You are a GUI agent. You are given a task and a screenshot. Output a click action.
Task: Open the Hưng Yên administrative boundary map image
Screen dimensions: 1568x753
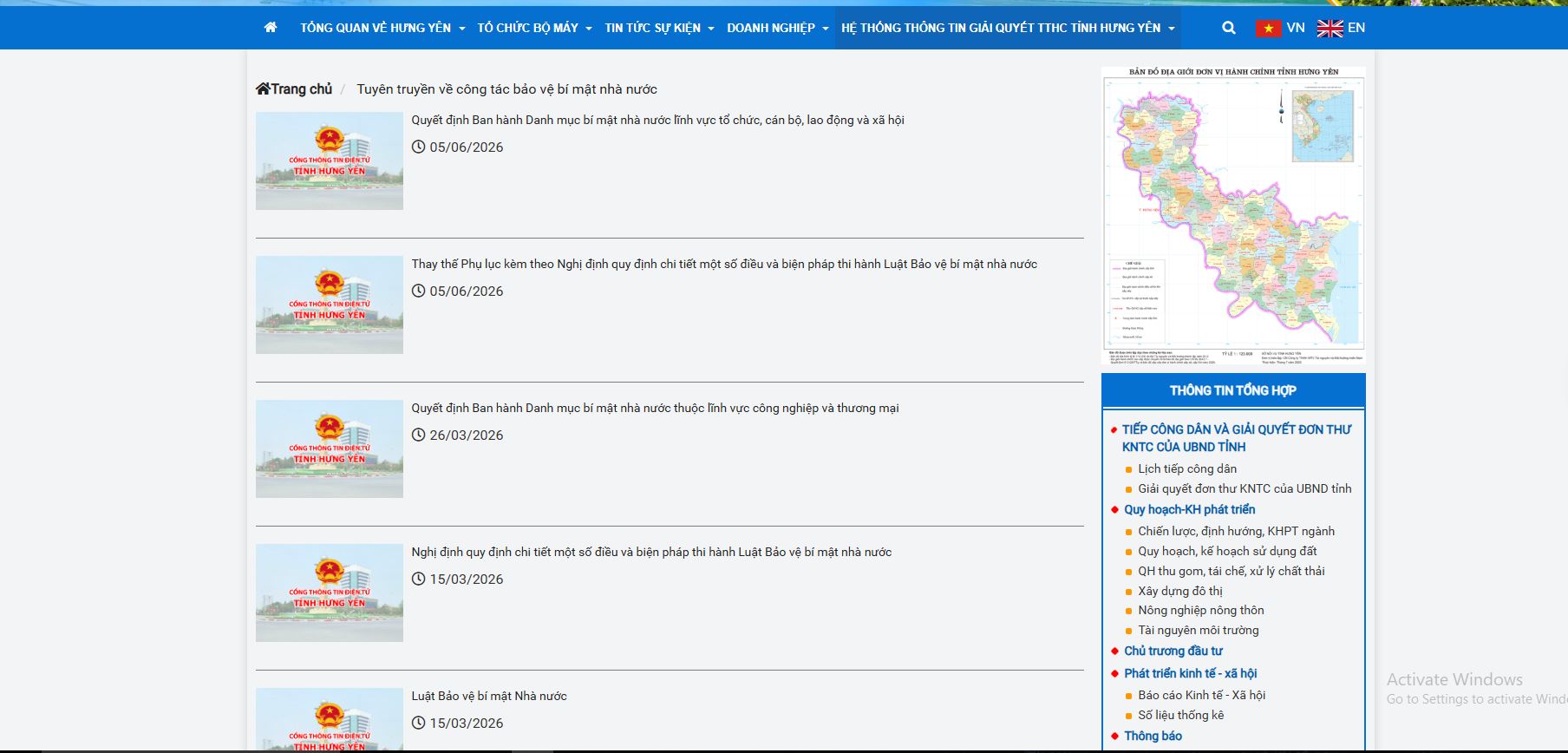pyautogui.click(x=1233, y=215)
